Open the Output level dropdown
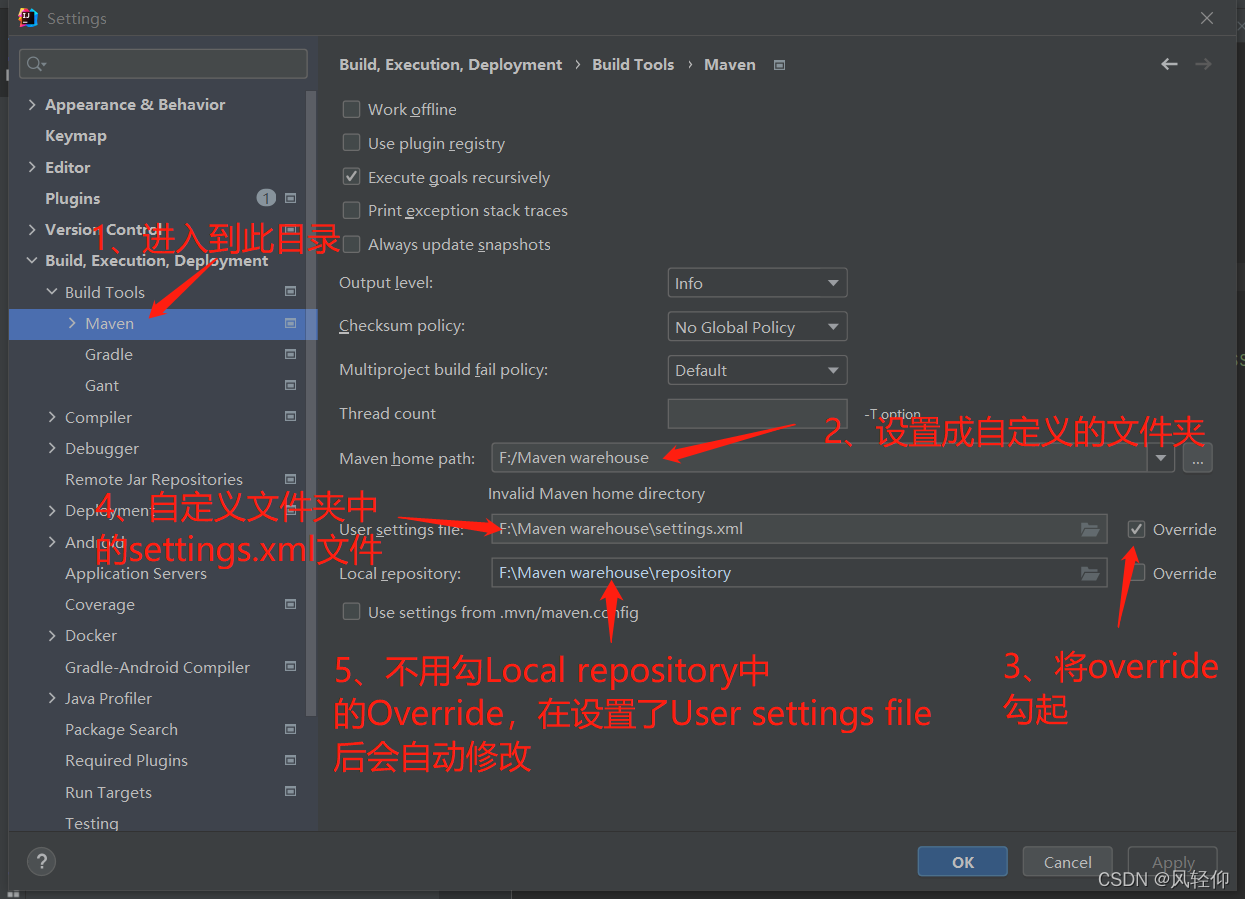1245x899 pixels. 757,283
